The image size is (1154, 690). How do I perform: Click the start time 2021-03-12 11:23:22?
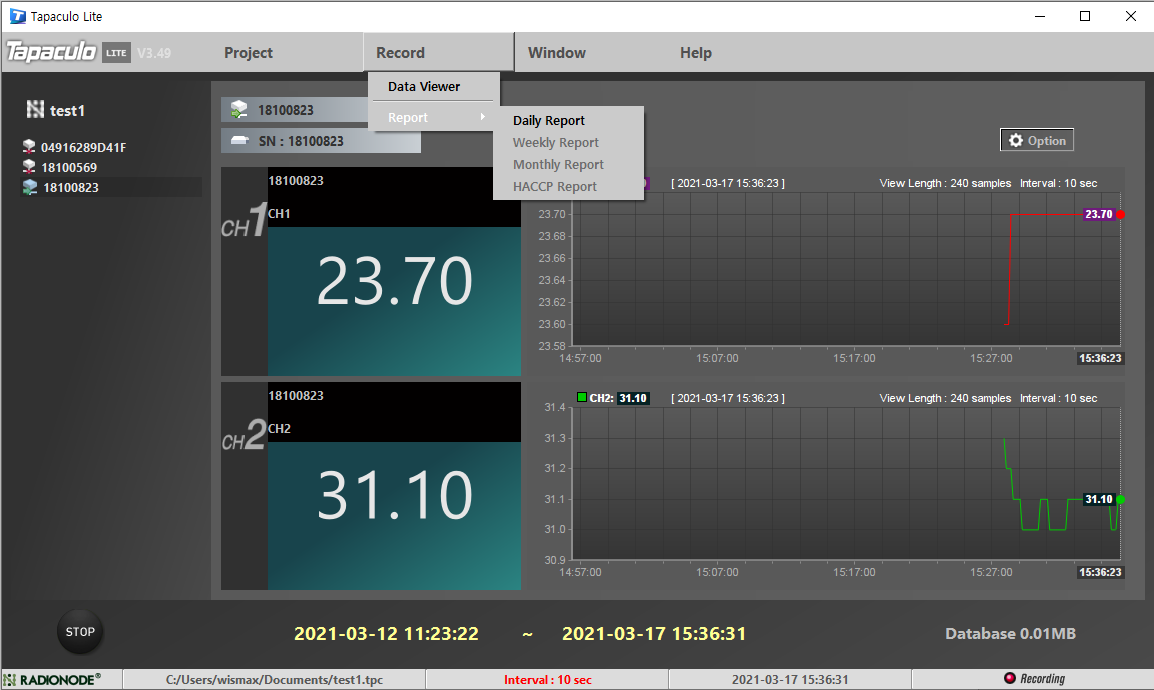386,633
